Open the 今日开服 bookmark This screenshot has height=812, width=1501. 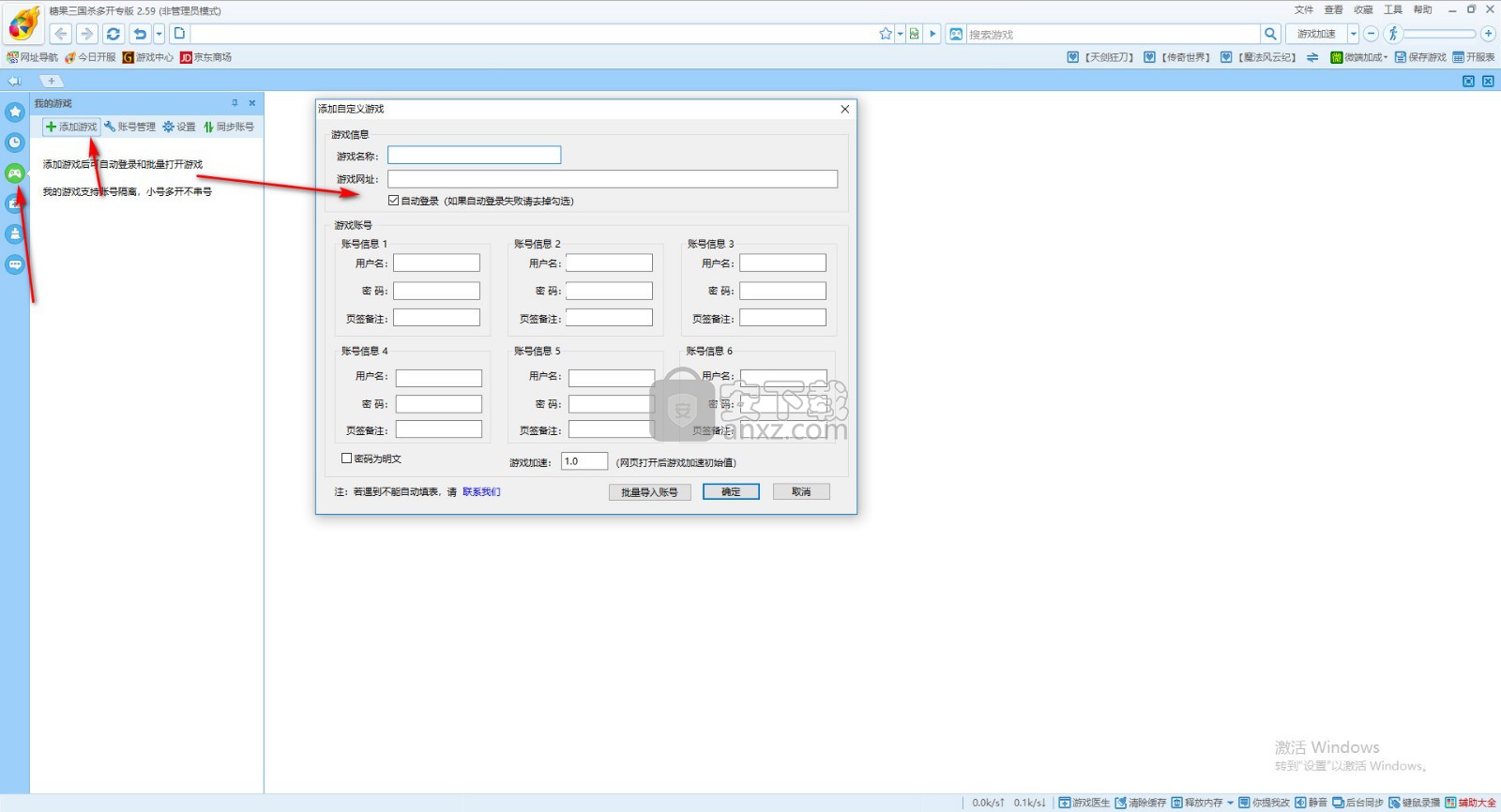90,57
